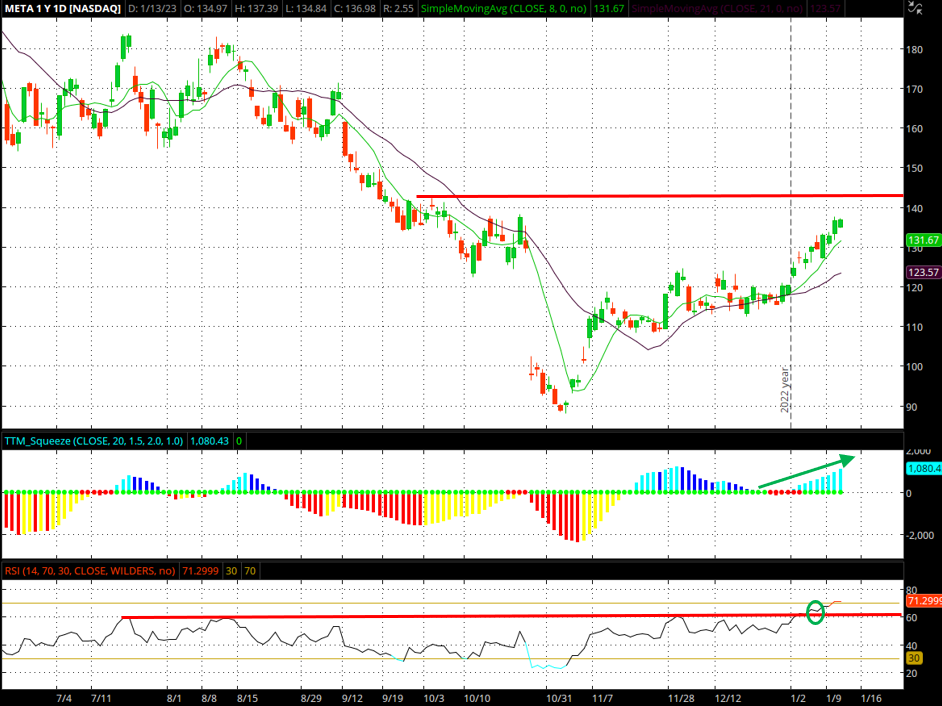Click the 7/11 date axis label
Screen dimensions: 942x706
pos(101,698)
